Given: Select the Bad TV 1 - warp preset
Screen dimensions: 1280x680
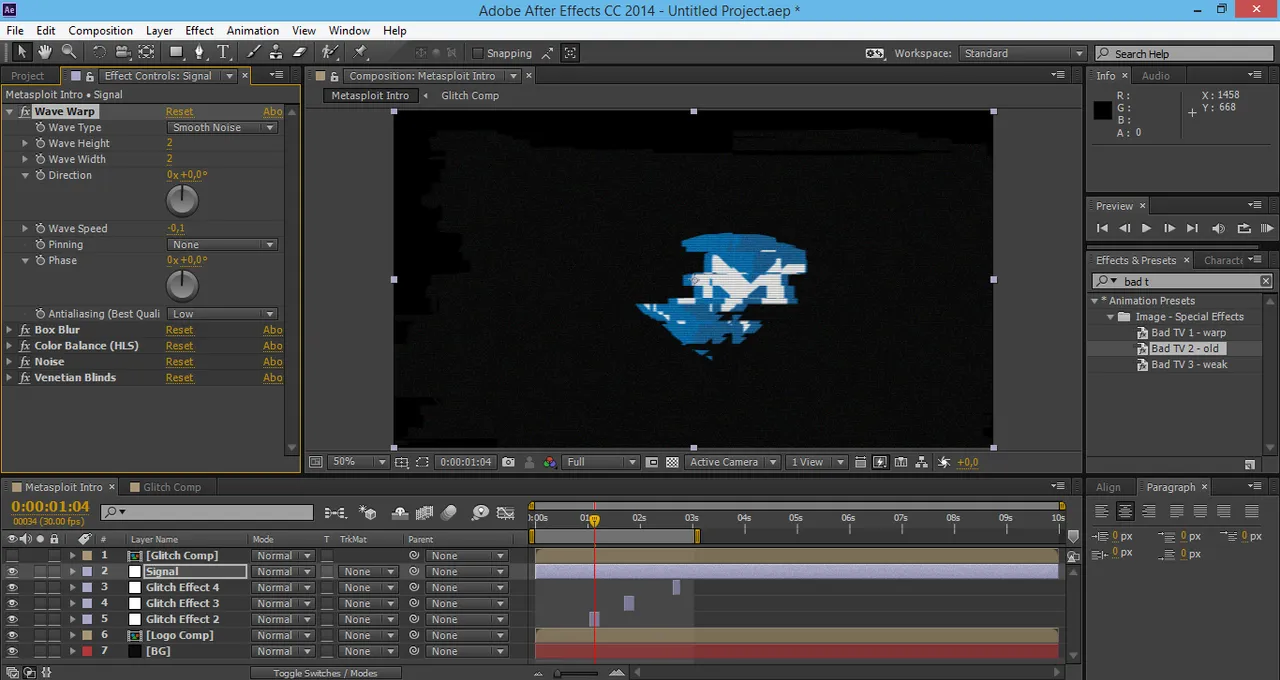Looking at the screenshot, I should 1188,333.
